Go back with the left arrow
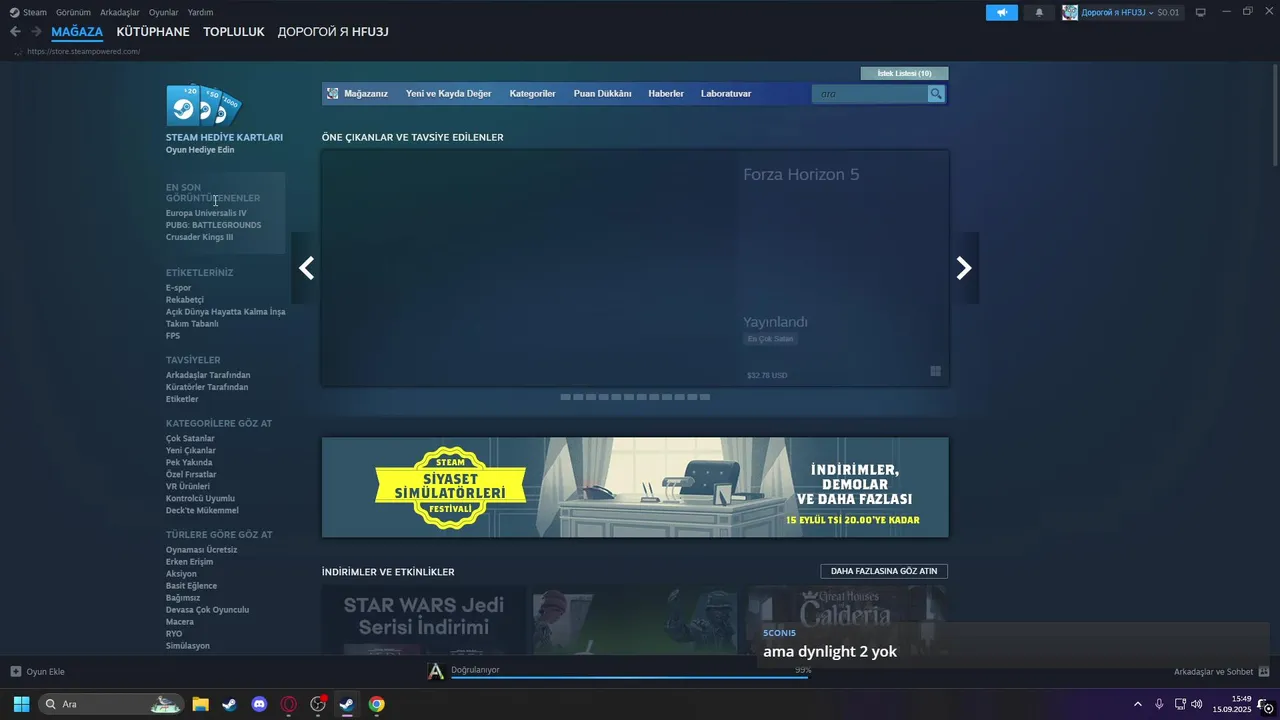 (x=15, y=32)
